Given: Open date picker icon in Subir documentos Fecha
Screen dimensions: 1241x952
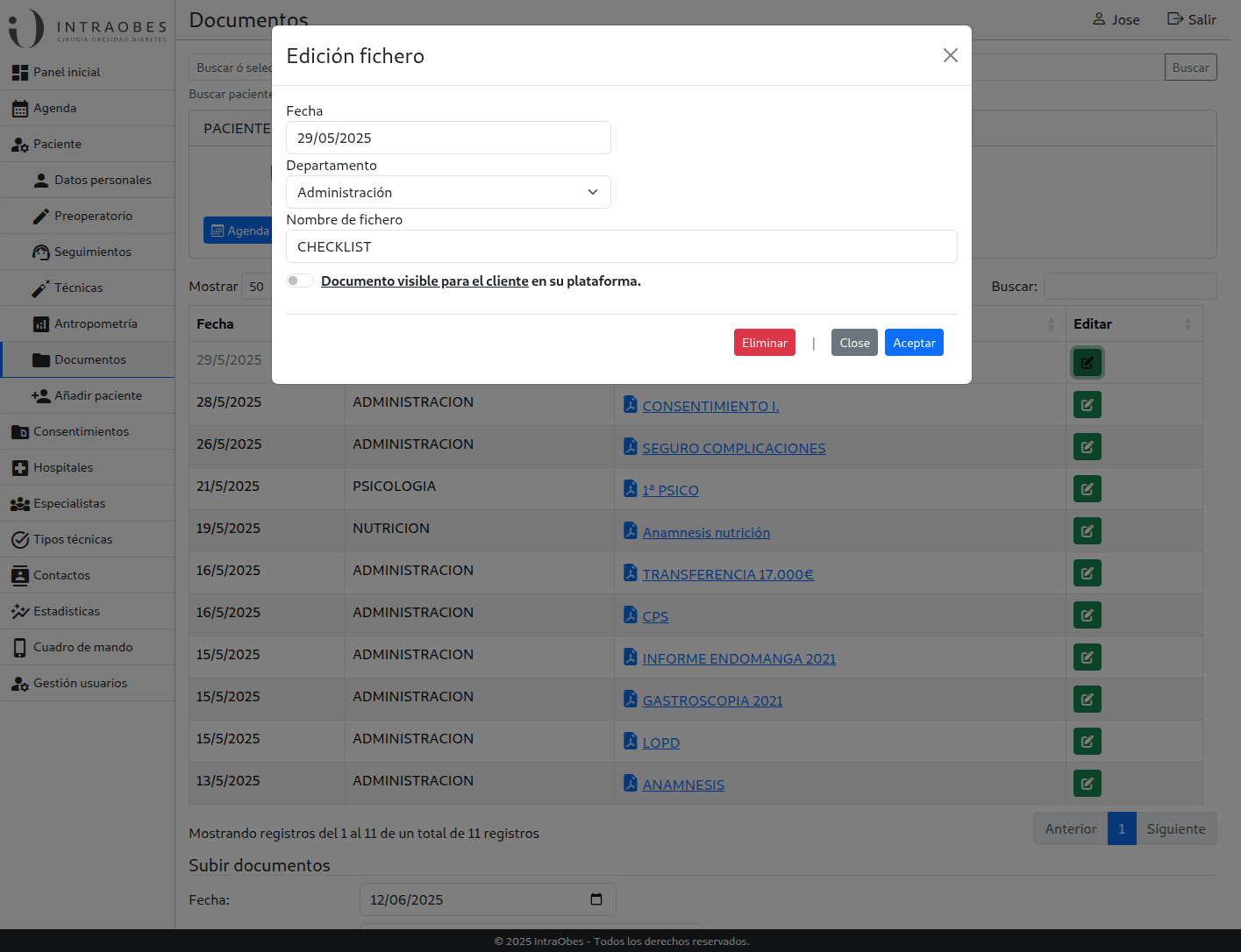Looking at the screenshot, I should (x=596, y=899).
